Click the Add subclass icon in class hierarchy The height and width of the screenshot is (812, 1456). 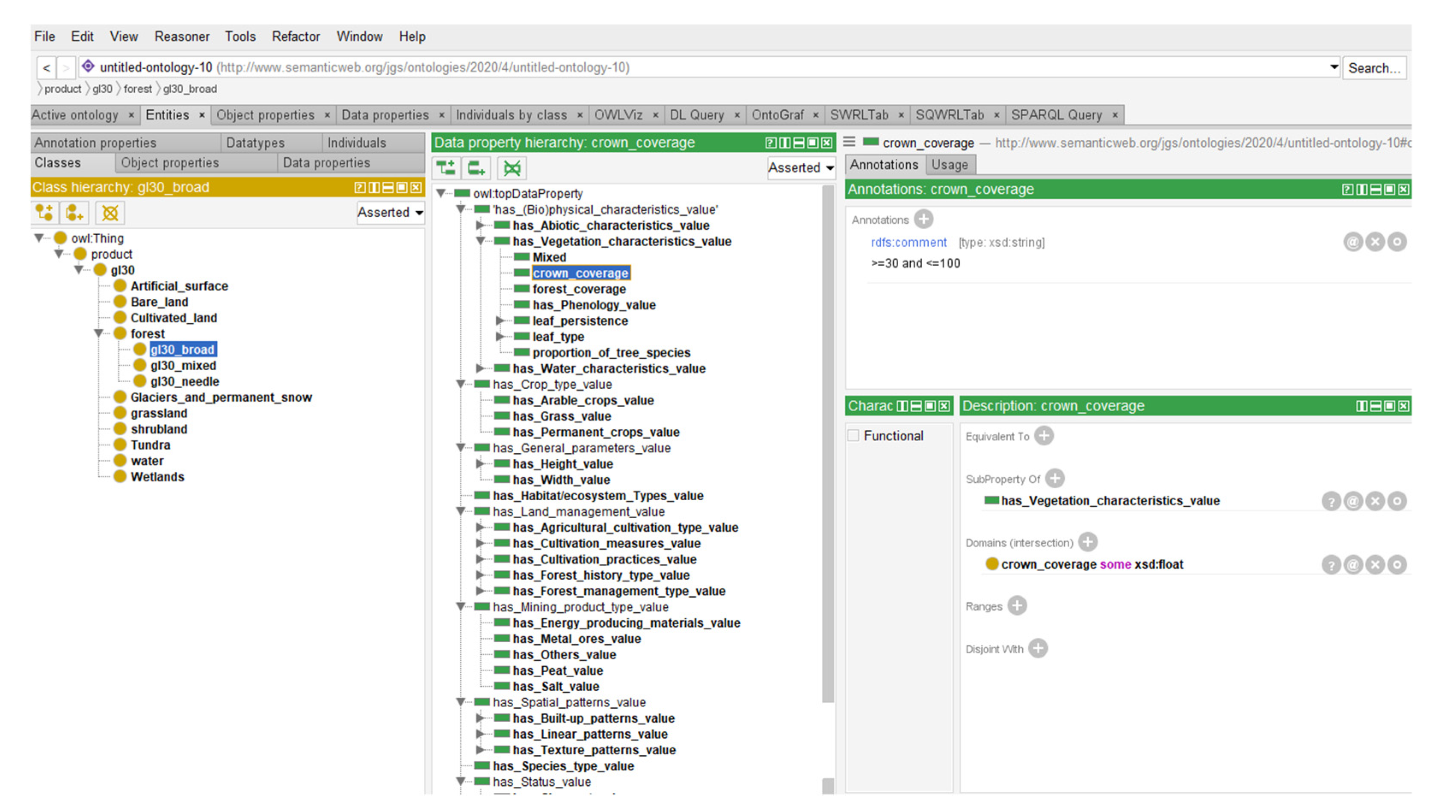tap(44, 213)
